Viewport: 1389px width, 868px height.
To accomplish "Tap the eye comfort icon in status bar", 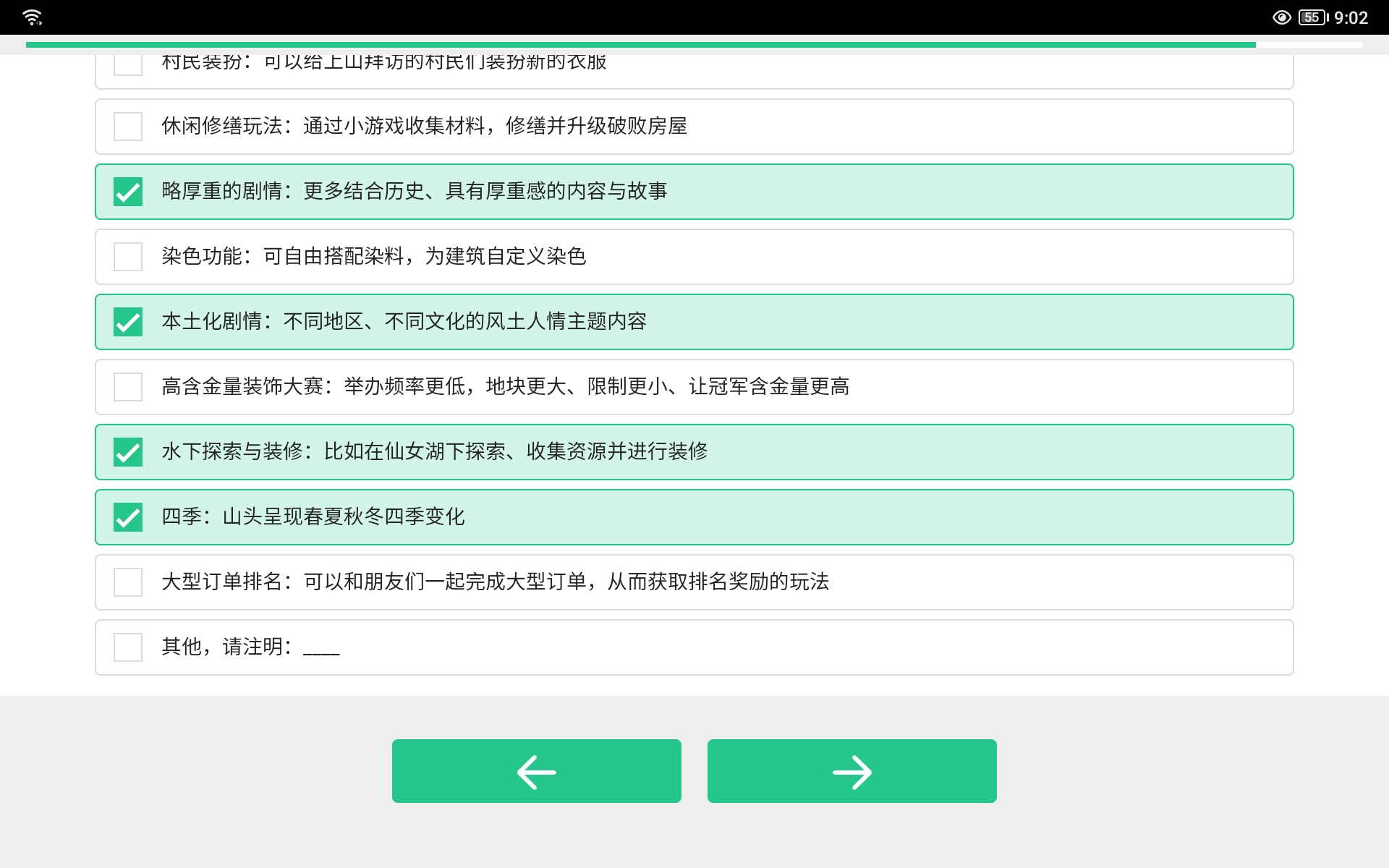I will click(1281, 17).
